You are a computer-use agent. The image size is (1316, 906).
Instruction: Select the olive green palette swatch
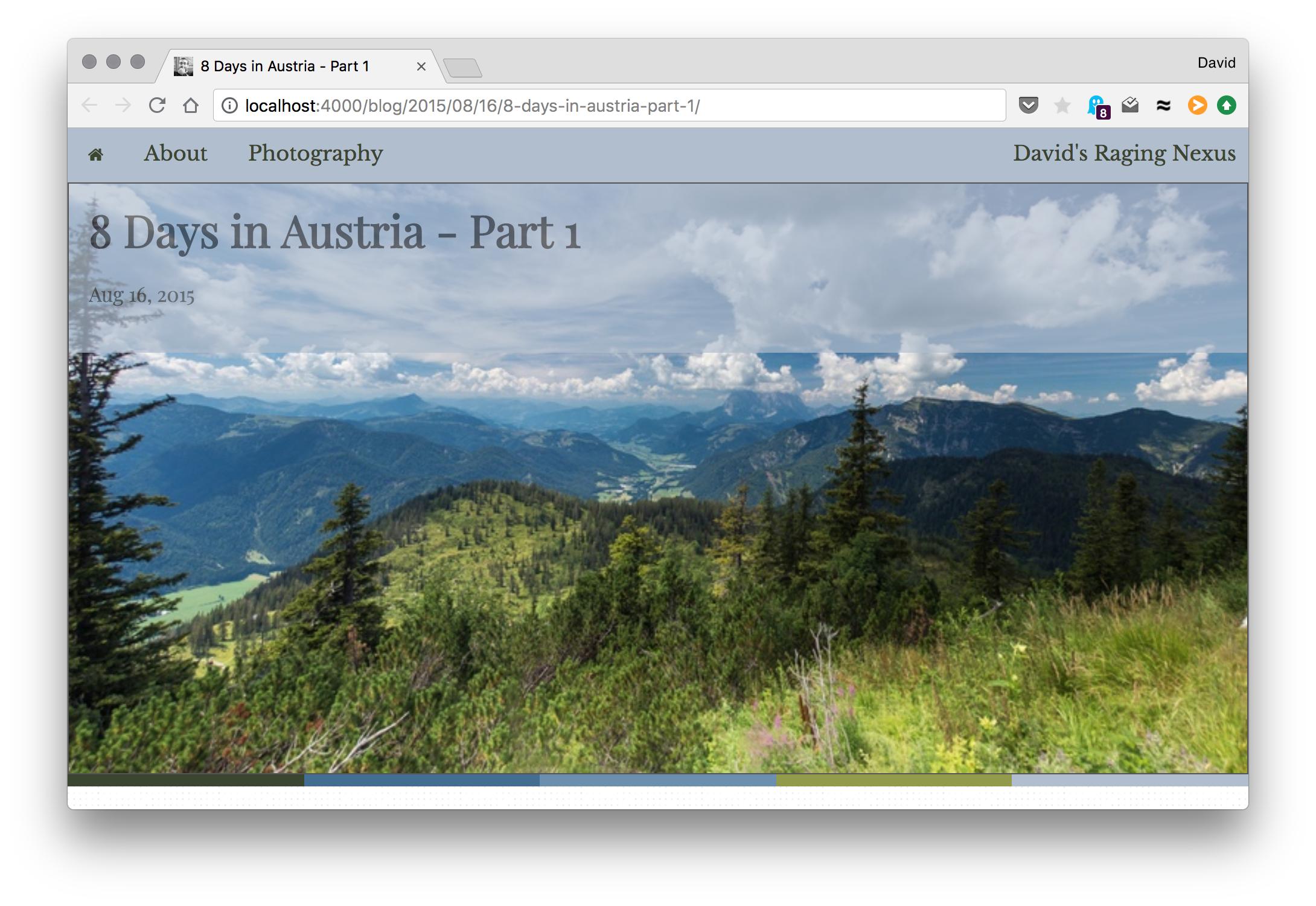893,780
